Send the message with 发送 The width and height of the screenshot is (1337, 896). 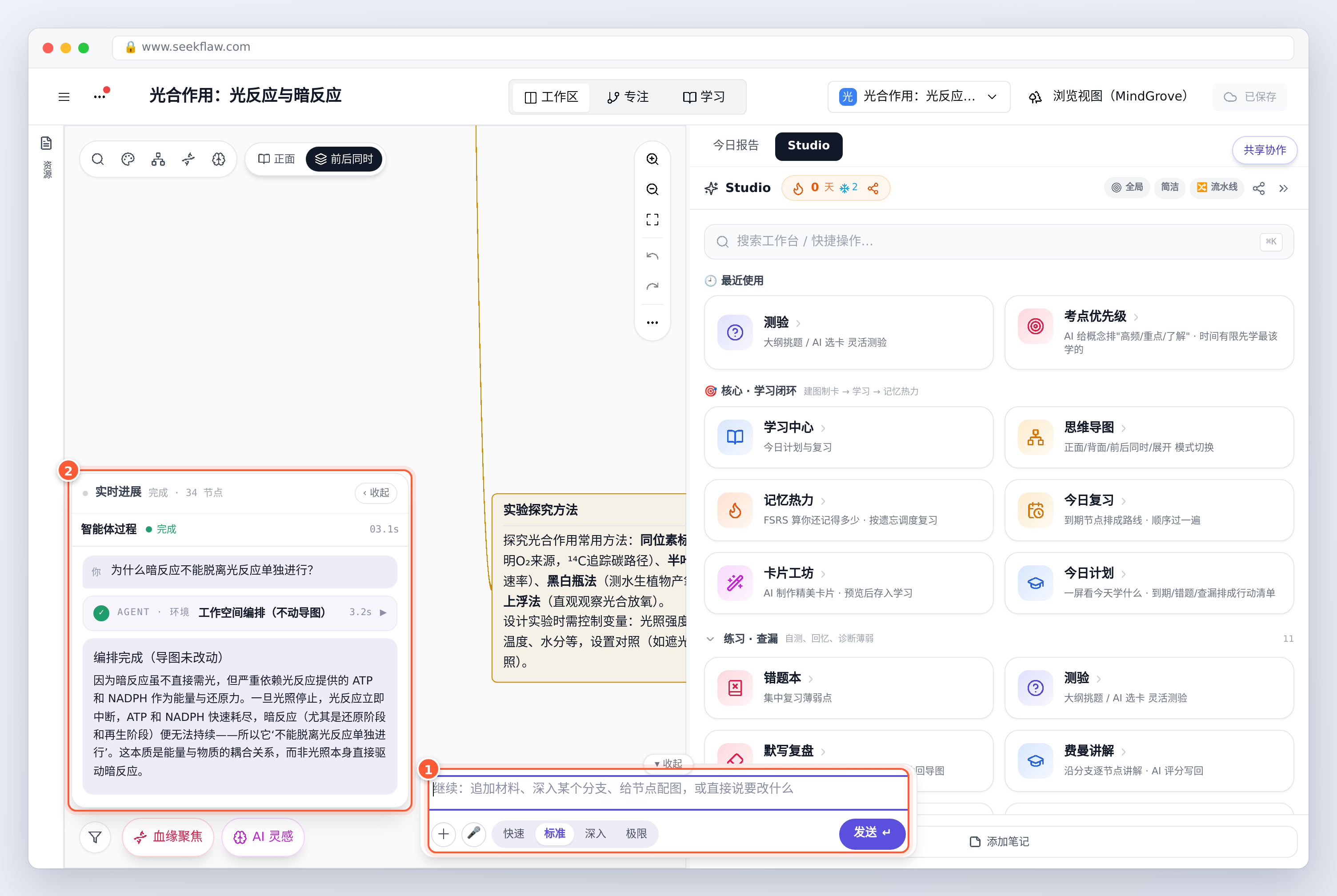pyautogui.click(x=872, y=833)
